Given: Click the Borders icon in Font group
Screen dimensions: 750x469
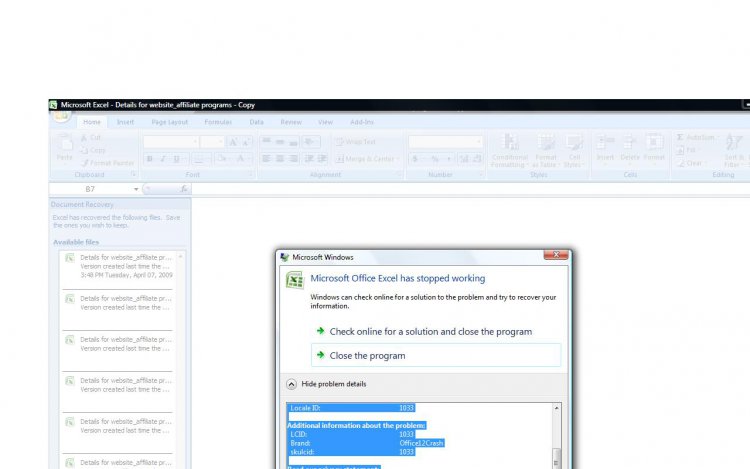Looking at the screenshot, I should click(199, 159).
